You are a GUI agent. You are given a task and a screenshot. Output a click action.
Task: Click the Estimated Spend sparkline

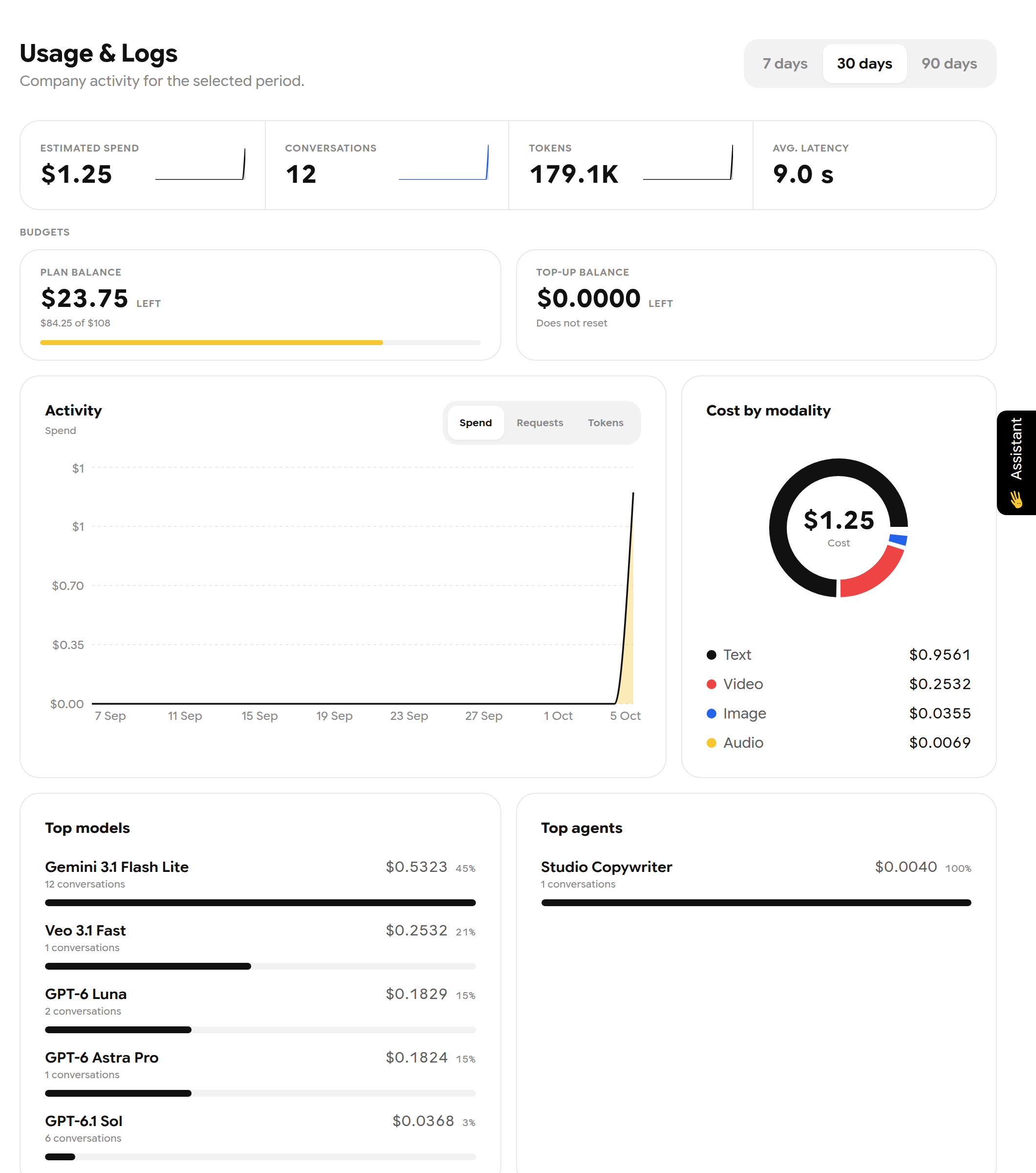point(200,164)
